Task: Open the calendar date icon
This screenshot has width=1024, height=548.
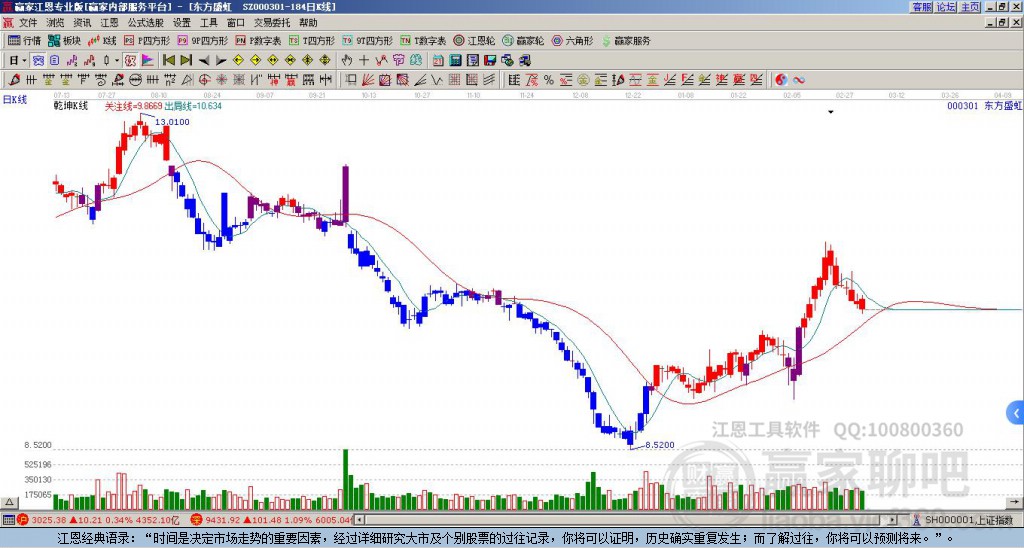Action: [x=438, y=60]
